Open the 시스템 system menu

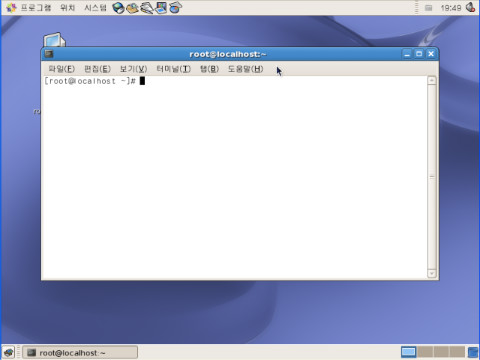[95, 7]
